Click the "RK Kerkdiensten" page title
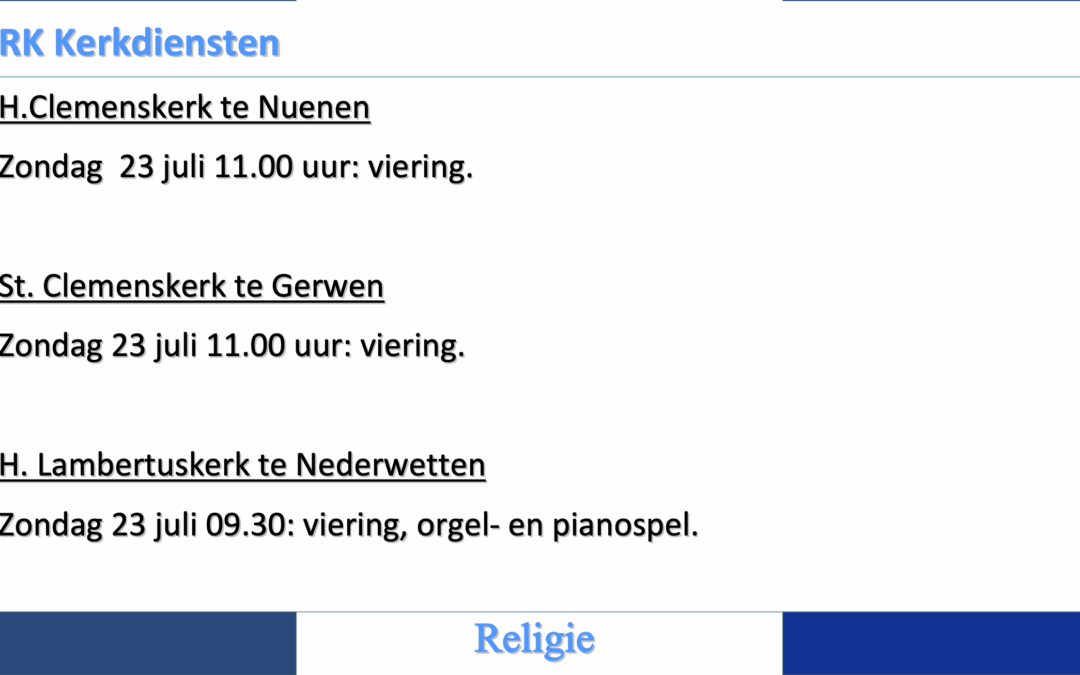 140,44
